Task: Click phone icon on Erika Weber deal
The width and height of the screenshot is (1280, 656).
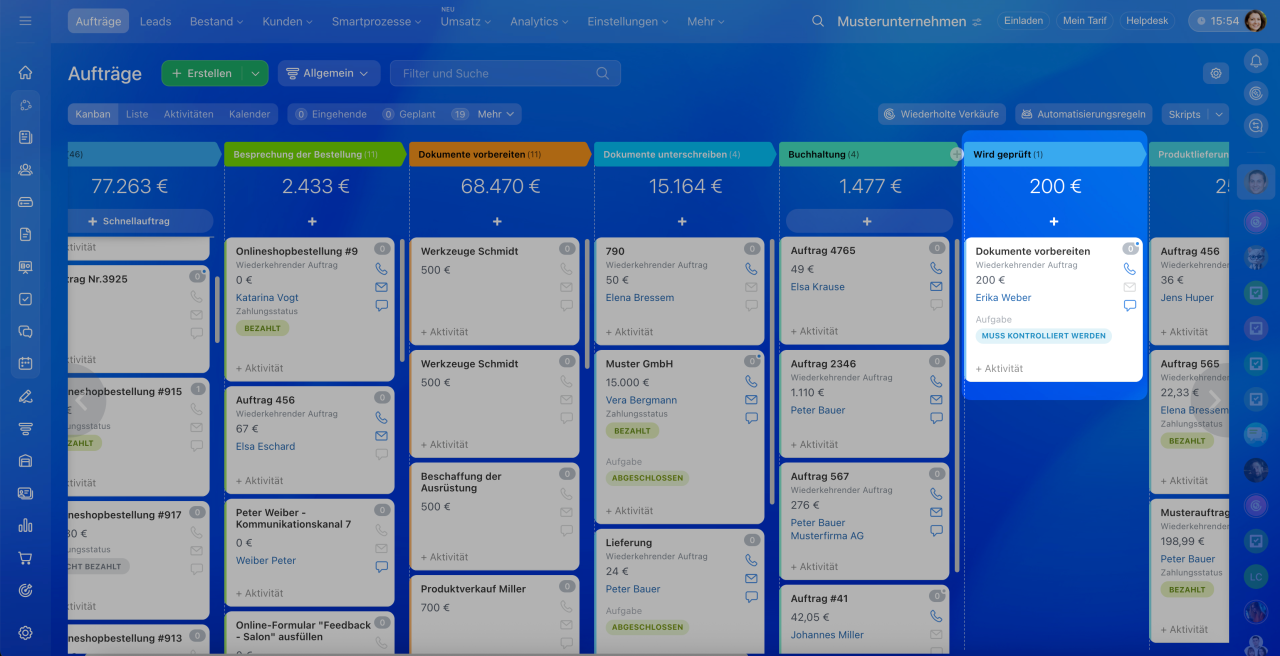Action: click(x=1130, y=269)
